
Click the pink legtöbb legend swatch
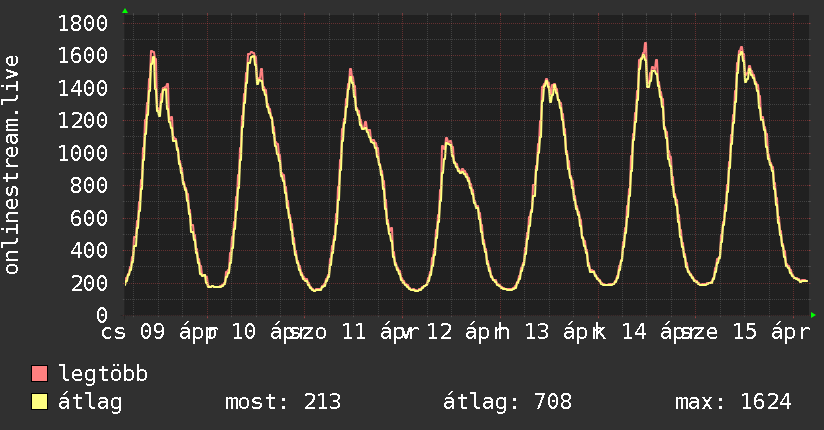click(39, 373)
